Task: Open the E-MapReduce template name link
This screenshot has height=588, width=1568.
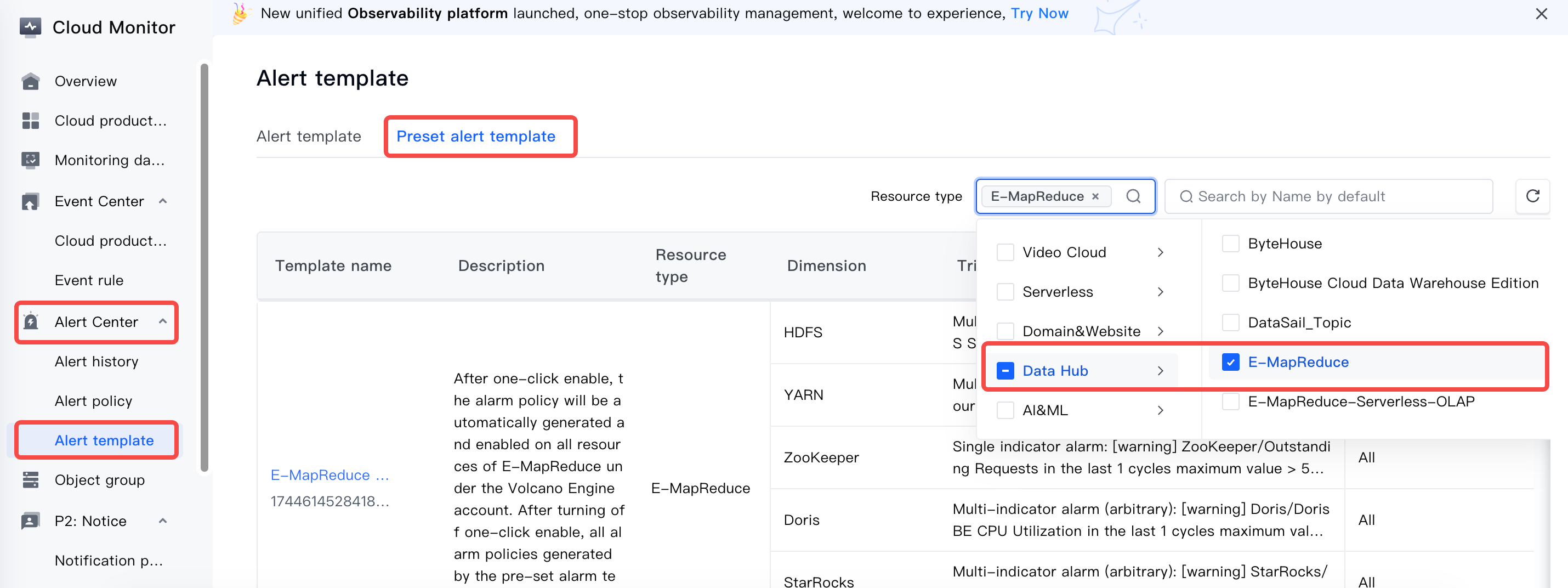Action: tap(329, 475)
